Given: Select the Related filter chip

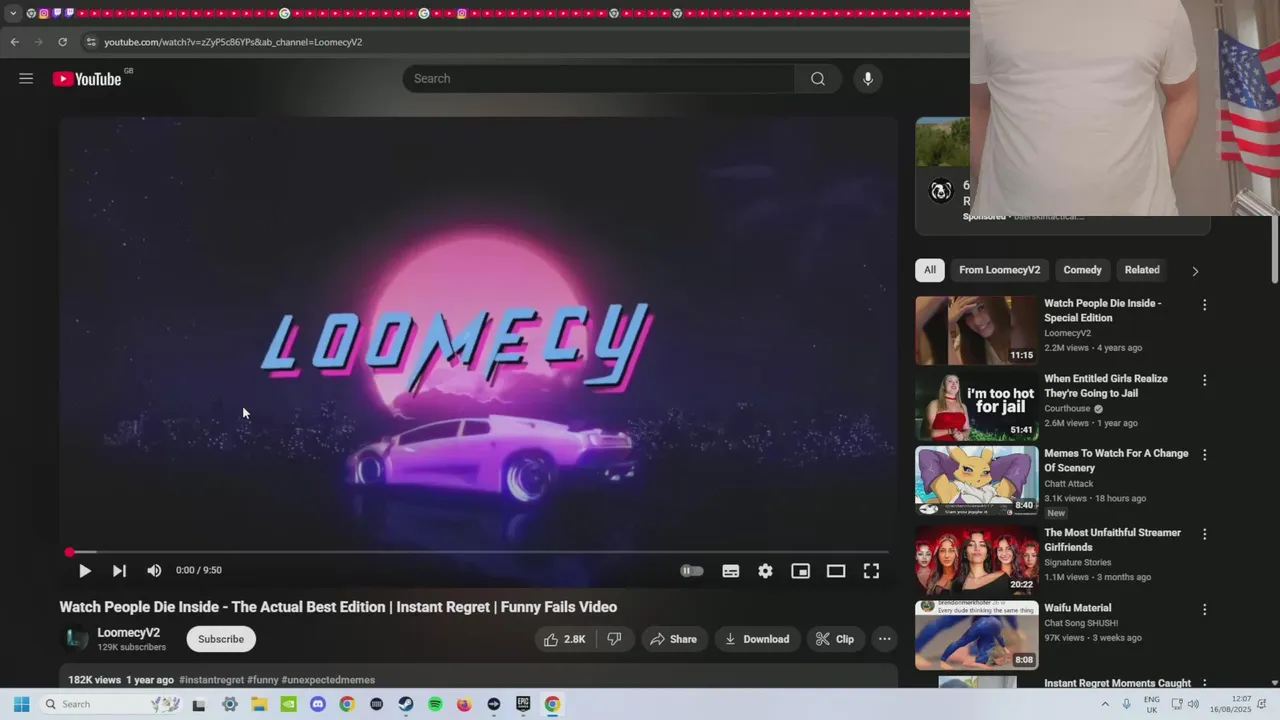Looking at the screenshot, I should [x=1142, y=270].
